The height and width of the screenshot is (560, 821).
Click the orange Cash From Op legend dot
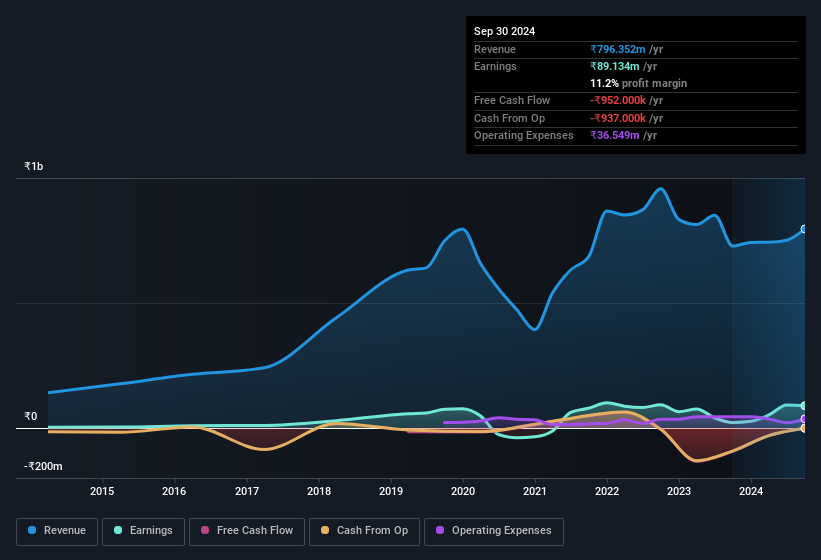[325, 530]
